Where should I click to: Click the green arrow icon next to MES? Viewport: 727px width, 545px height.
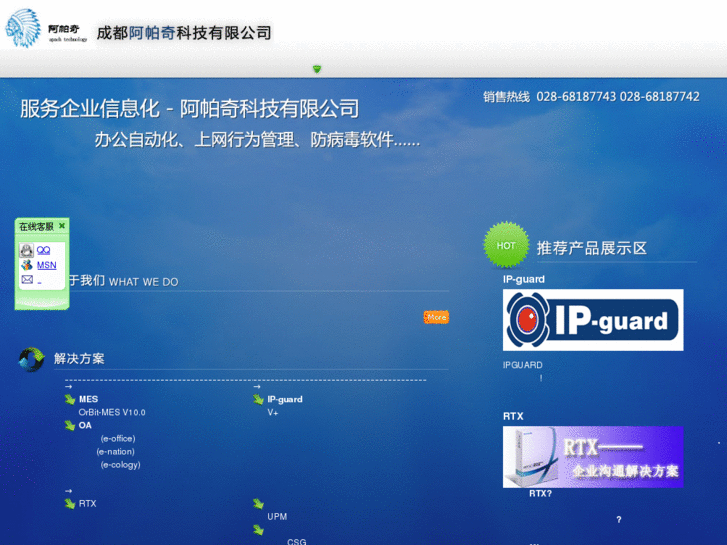70,399
